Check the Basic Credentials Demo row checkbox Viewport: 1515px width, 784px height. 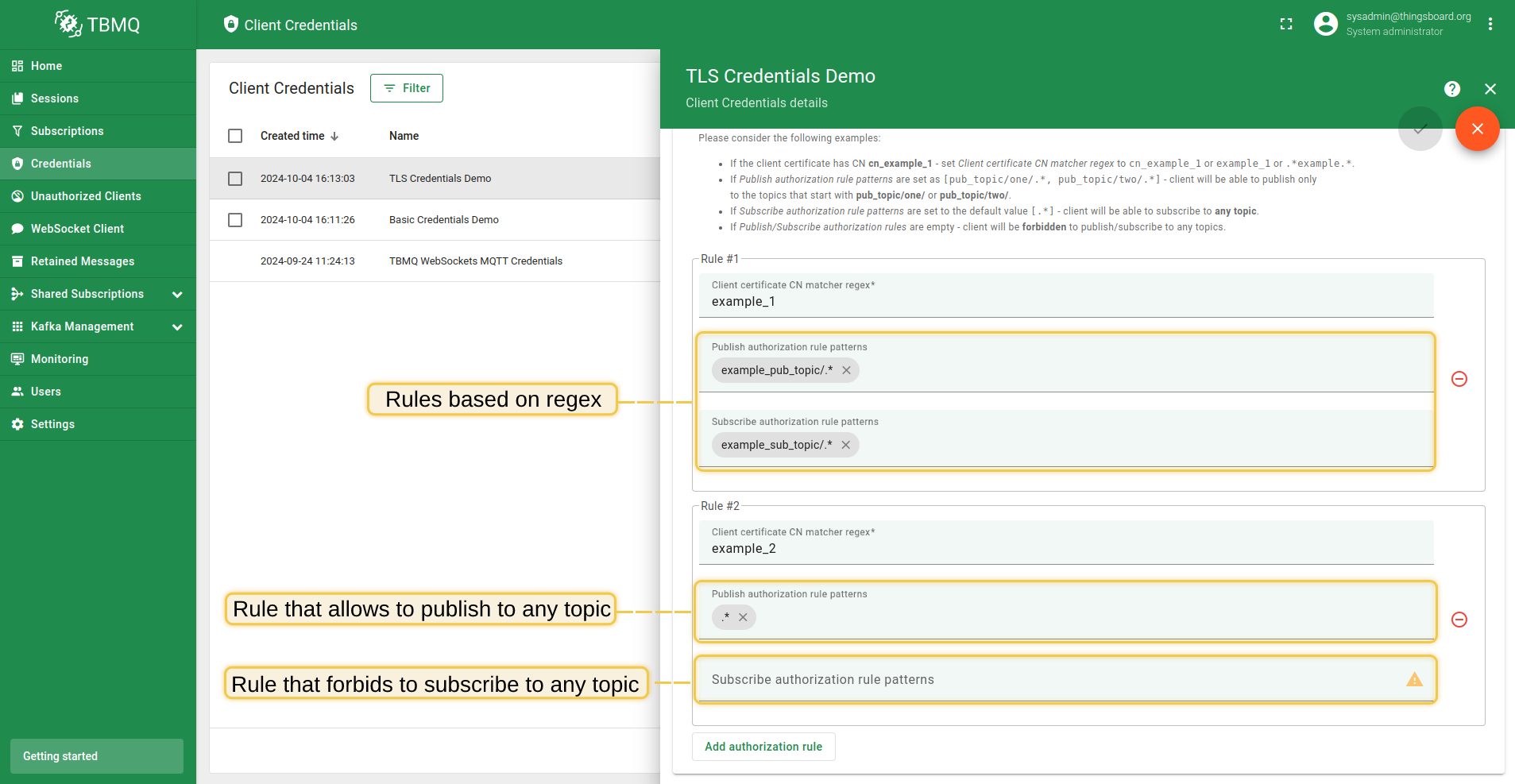click(235, 220)
